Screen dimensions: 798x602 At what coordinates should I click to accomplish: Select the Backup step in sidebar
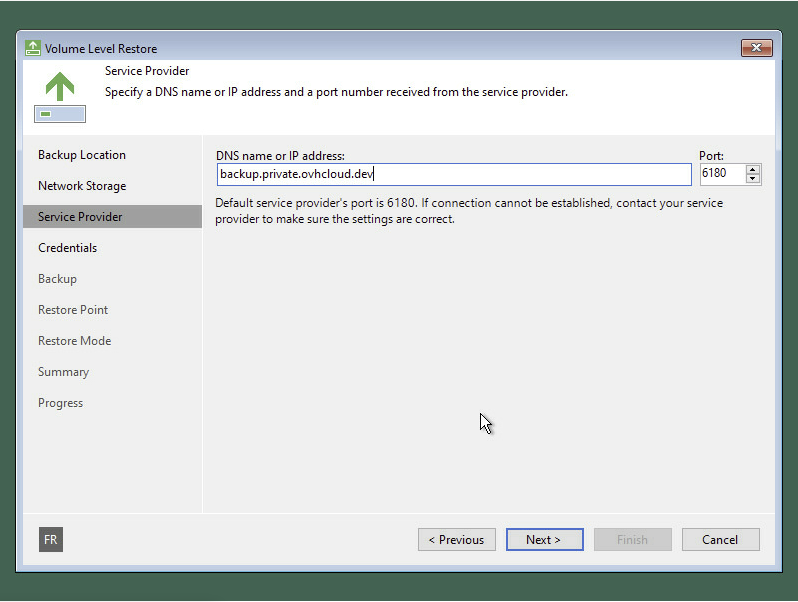(x=57, y=279)
